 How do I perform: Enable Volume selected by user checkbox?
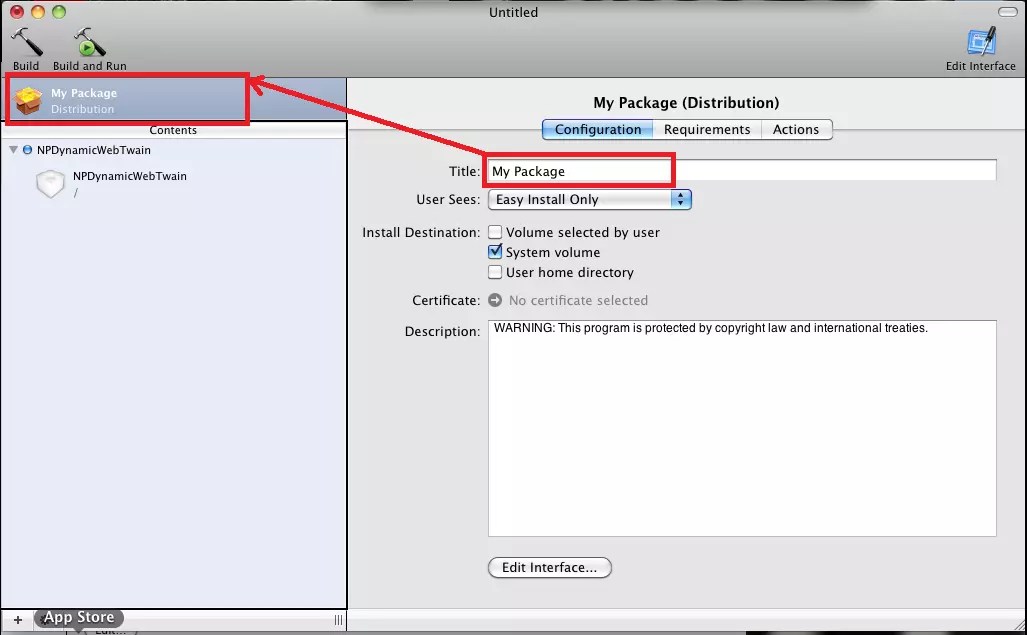click(x=495, y=232)
